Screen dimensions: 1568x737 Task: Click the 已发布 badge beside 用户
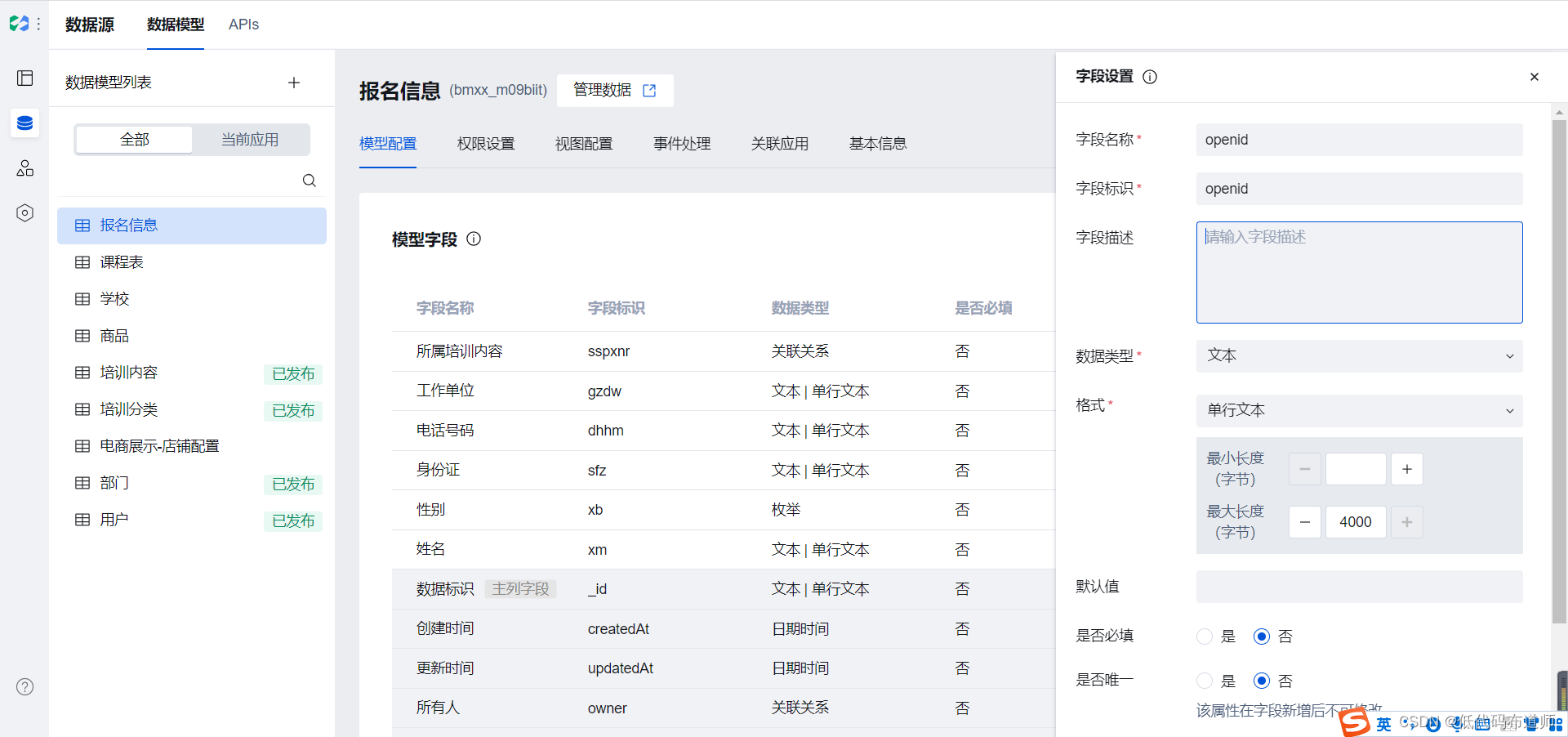[x=293, y=520]
